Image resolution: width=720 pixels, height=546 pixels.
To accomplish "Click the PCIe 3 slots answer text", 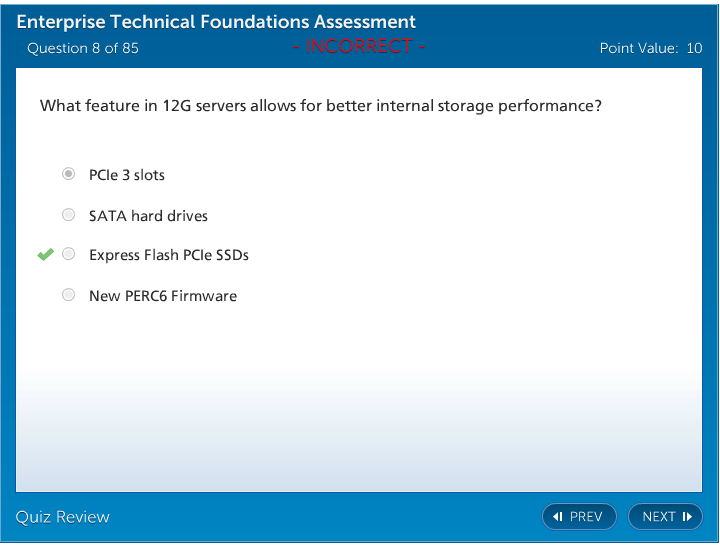I will click(127, 175).
